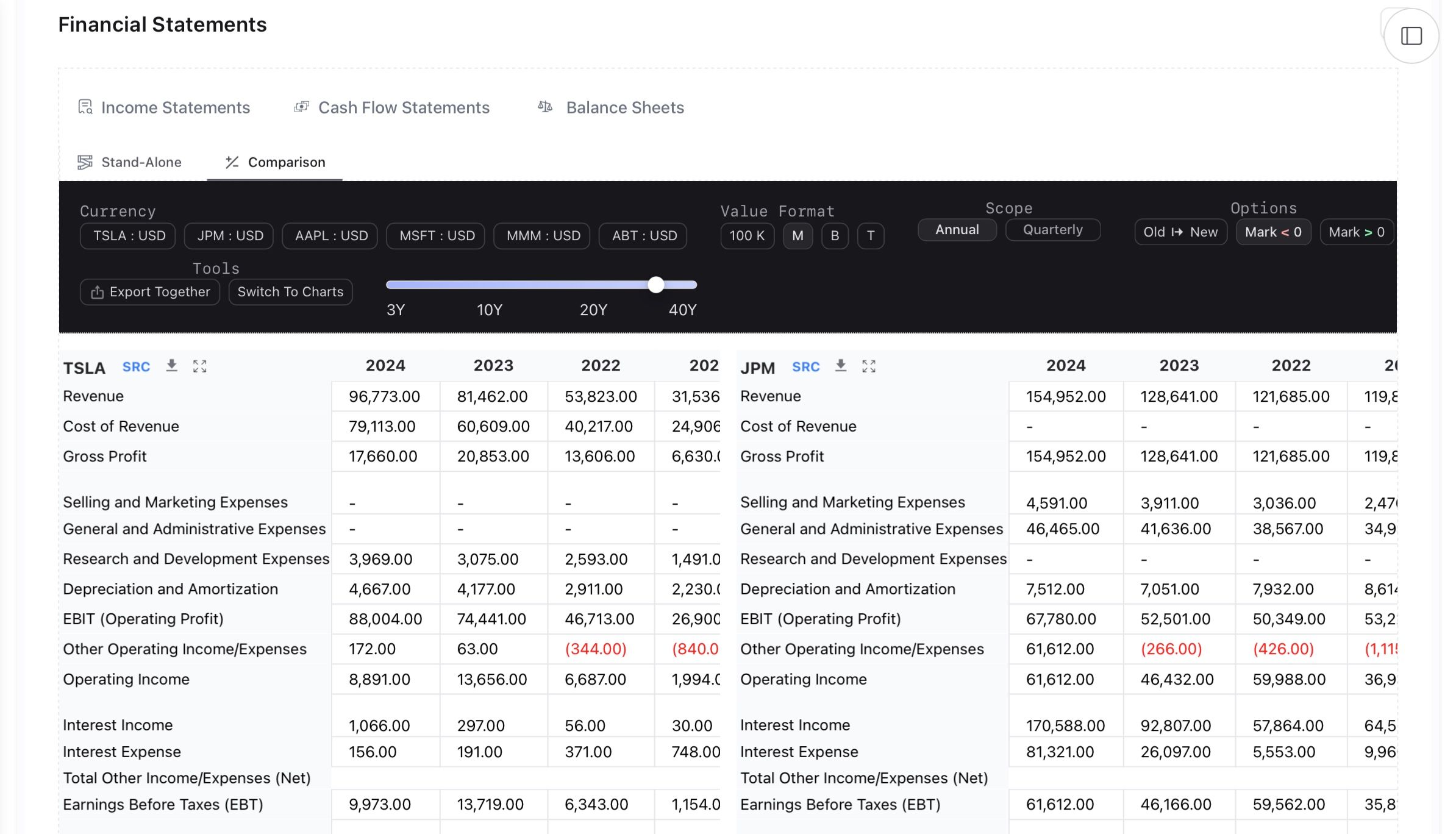Expand TSLA table to fullscreen

click(x=200, y=366)
